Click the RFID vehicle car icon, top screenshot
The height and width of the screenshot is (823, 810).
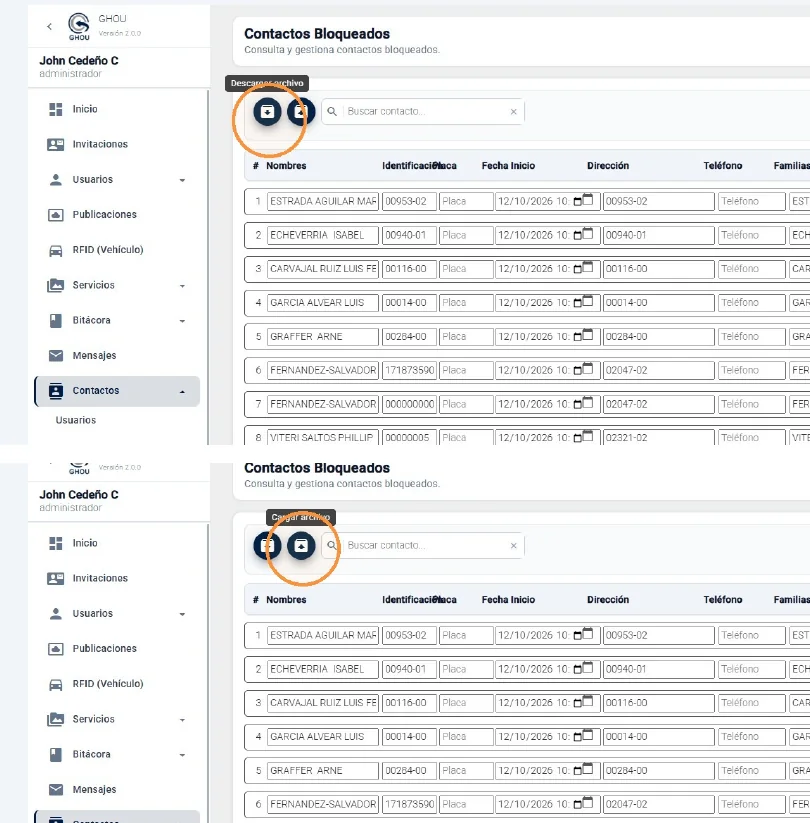(56, 250)
